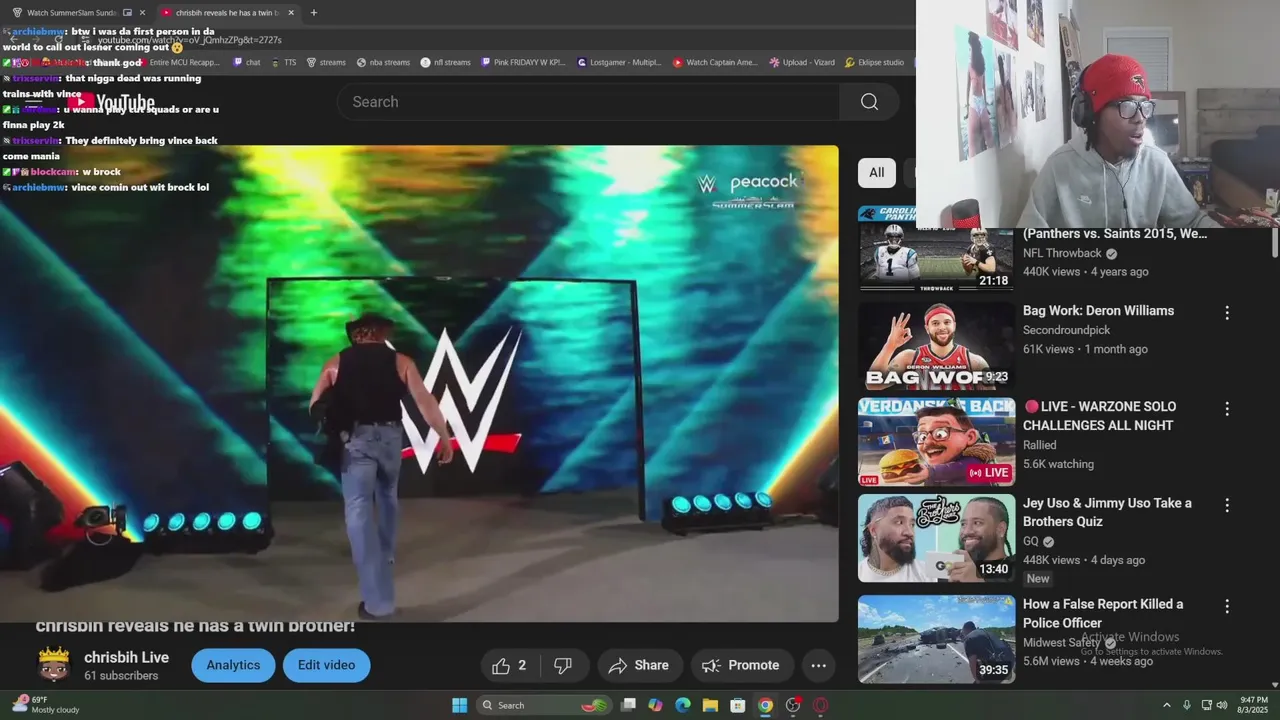Open the Lostgamer - Multipl bookmark

tap(619, 62)
